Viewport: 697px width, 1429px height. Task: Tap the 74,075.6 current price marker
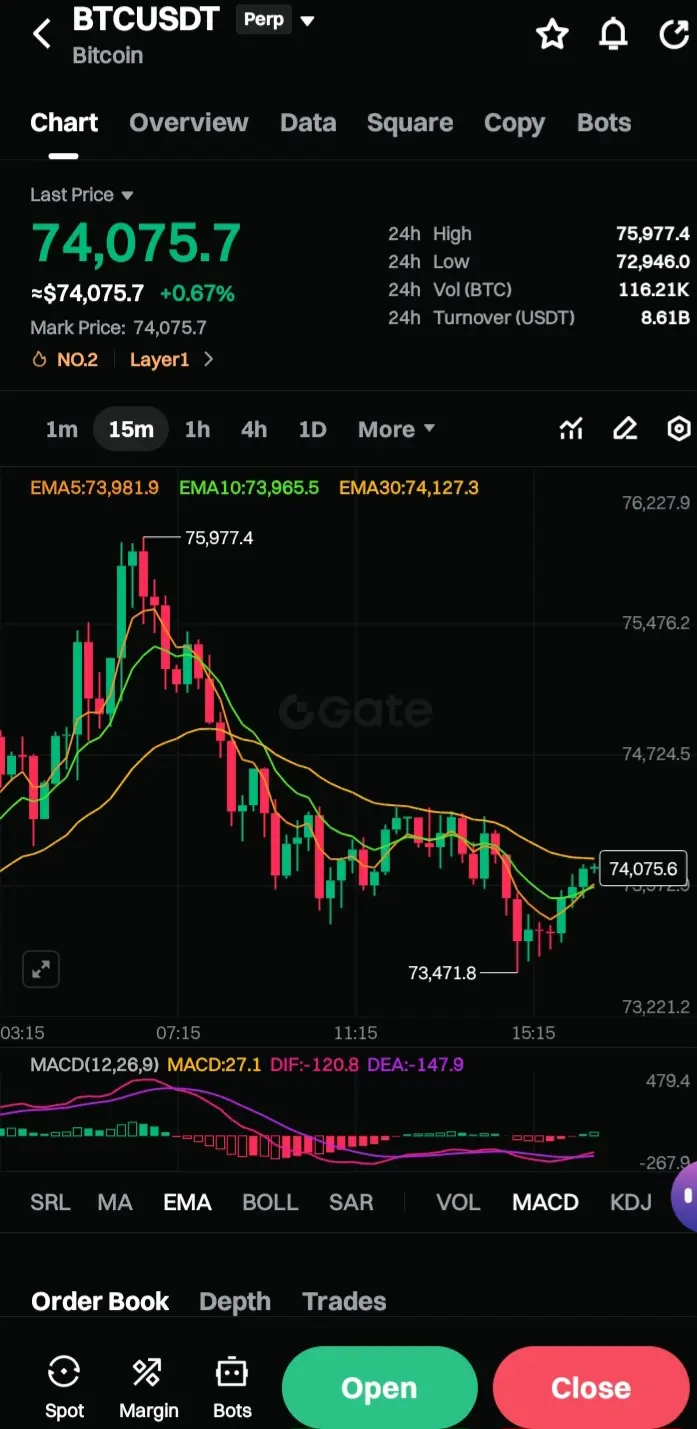point(643,868)
